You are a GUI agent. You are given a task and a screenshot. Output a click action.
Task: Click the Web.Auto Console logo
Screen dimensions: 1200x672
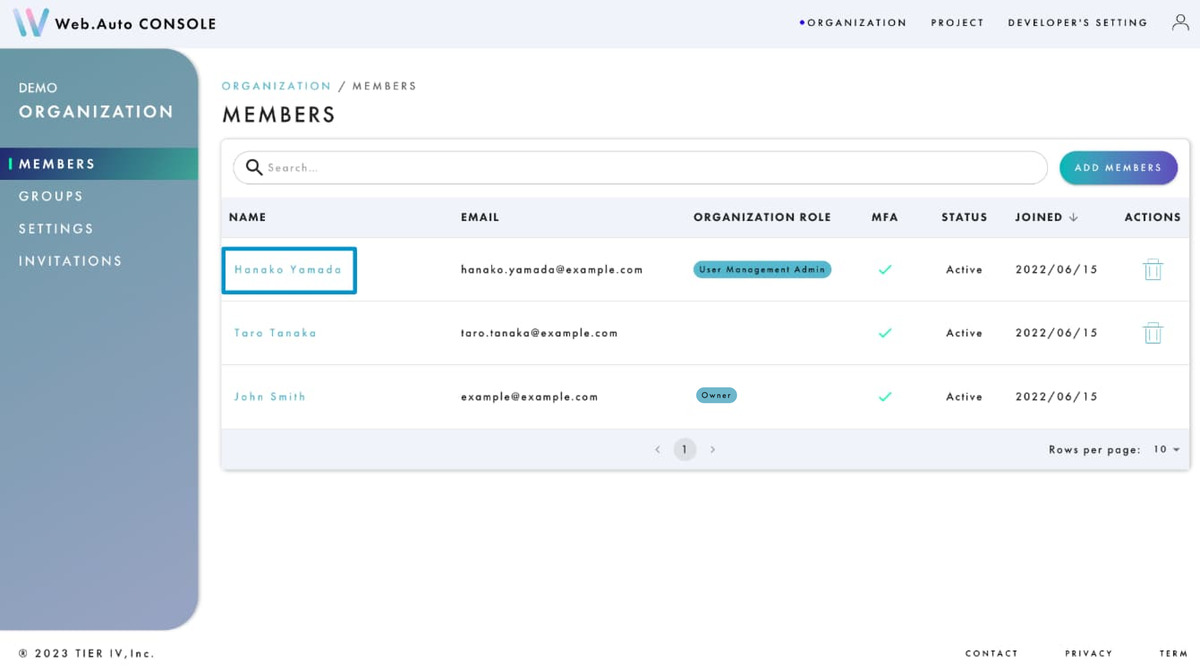[115, 23]
